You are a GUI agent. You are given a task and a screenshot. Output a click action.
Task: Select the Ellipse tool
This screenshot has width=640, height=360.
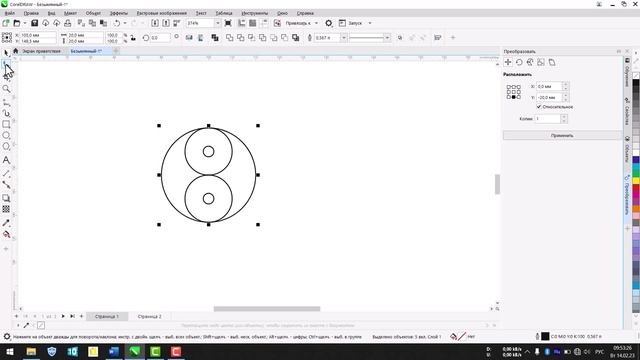pos(6,135)
